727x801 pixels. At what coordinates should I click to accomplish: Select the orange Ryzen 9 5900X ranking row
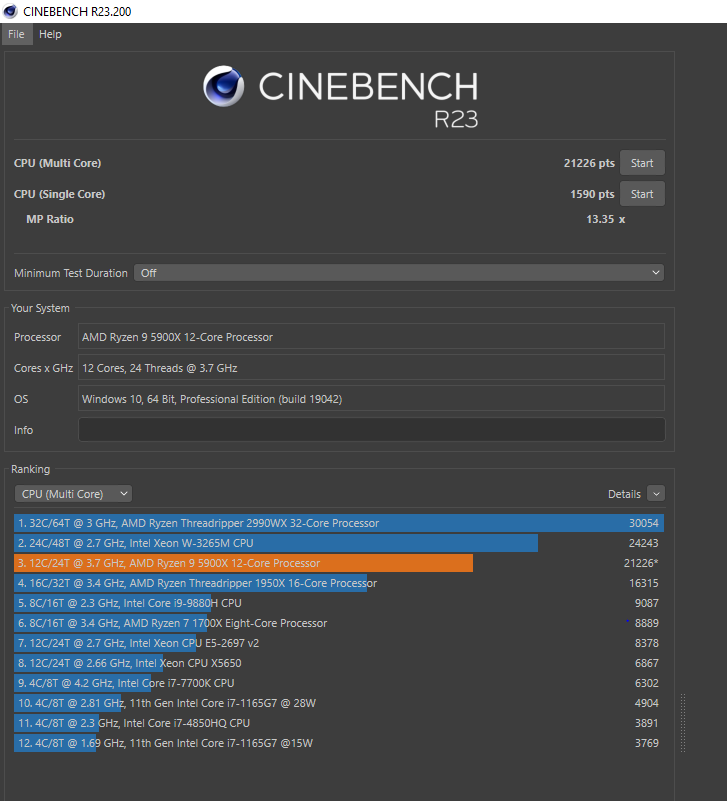(x=339, y=563)
